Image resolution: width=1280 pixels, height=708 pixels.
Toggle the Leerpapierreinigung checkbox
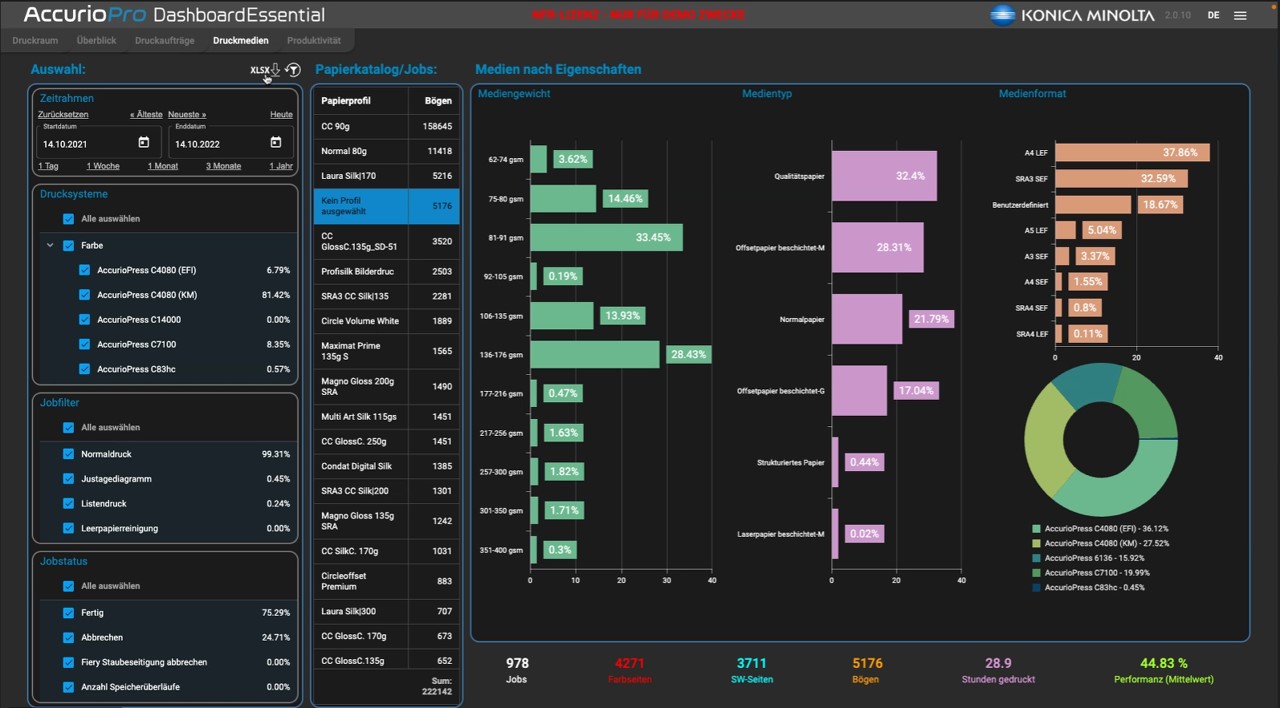(68, 528)
